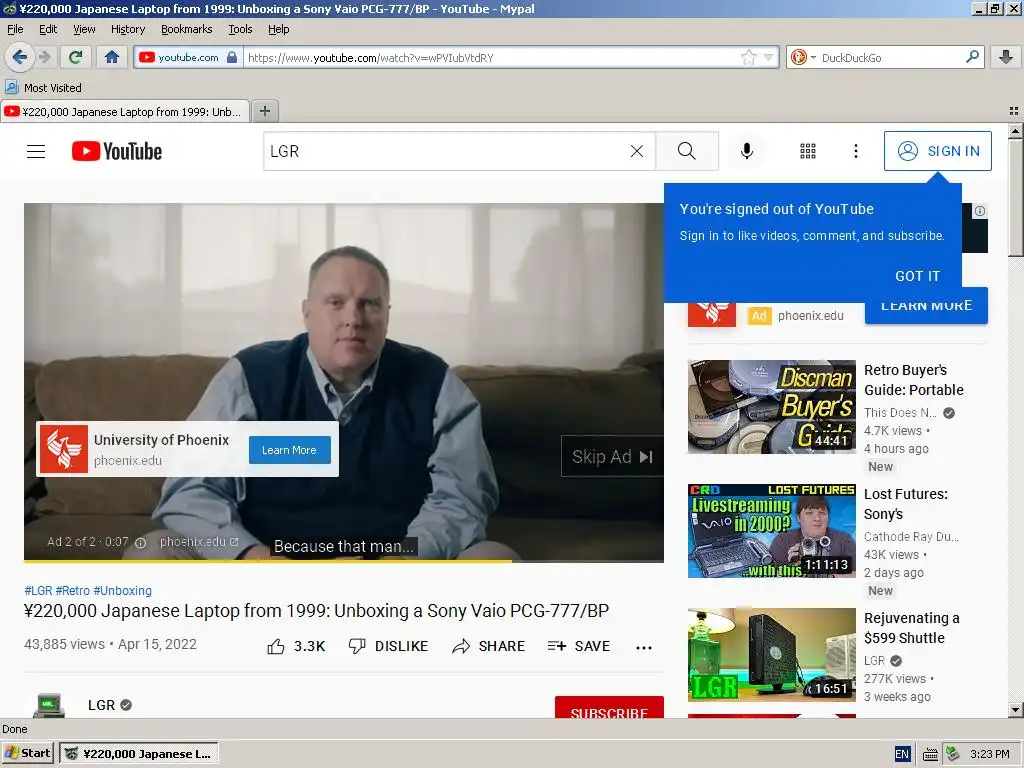Click the EN language indicator in tray
The width and height of the screenshot is (1024, 768).
[x=902, y=754]
